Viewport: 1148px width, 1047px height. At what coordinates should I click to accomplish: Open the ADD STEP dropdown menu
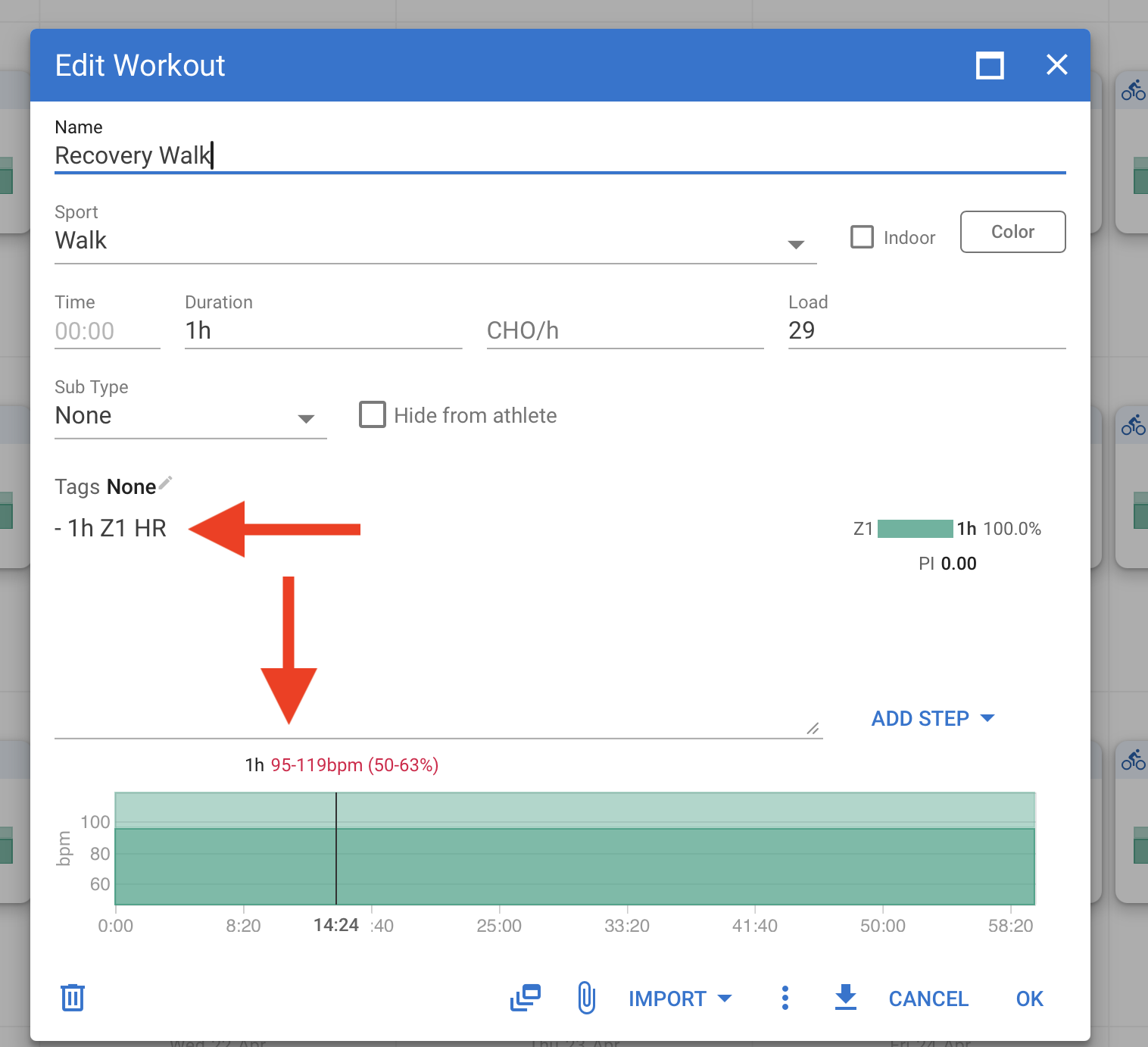[x=932, y=718]
